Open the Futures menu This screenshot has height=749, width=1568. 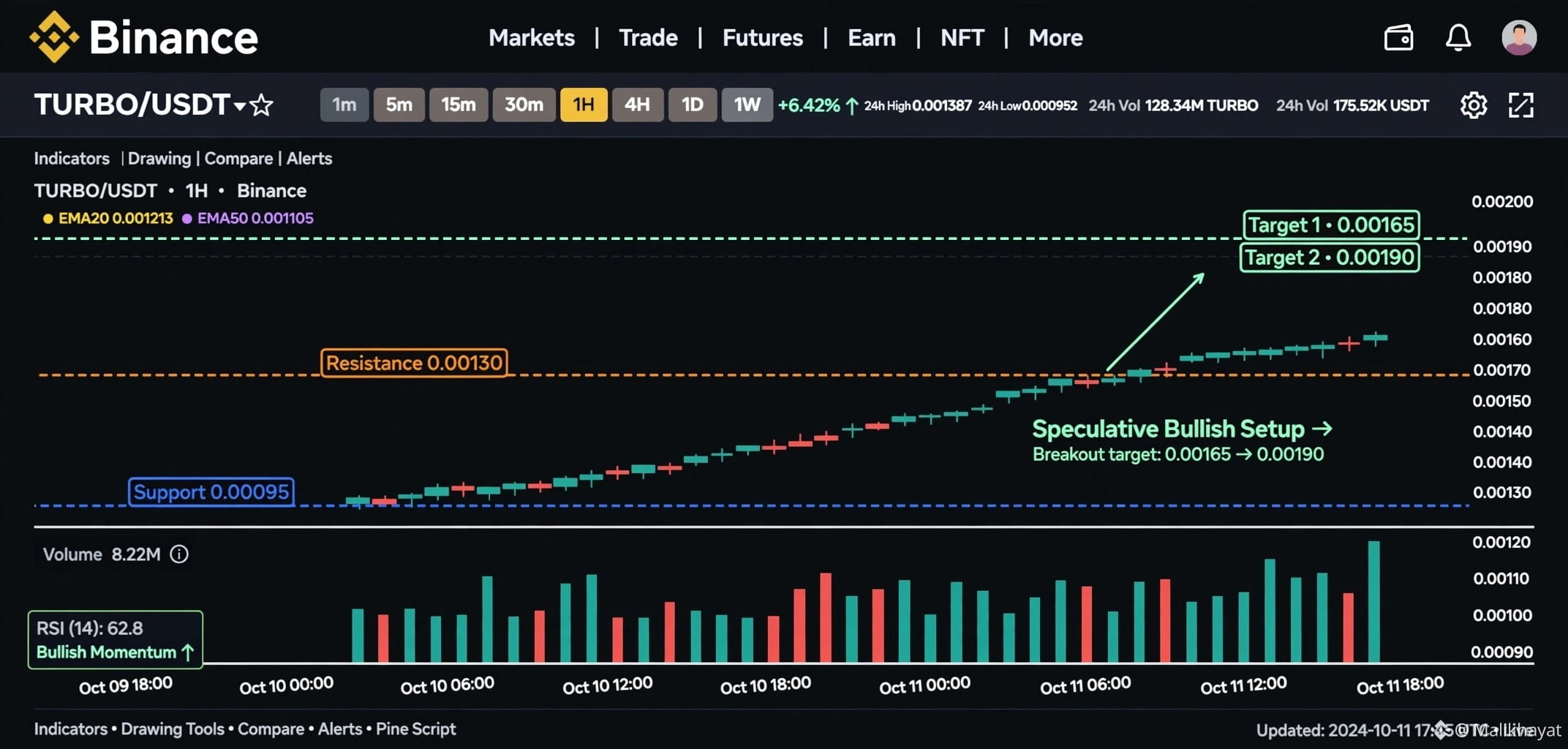[x=762, y=37]
